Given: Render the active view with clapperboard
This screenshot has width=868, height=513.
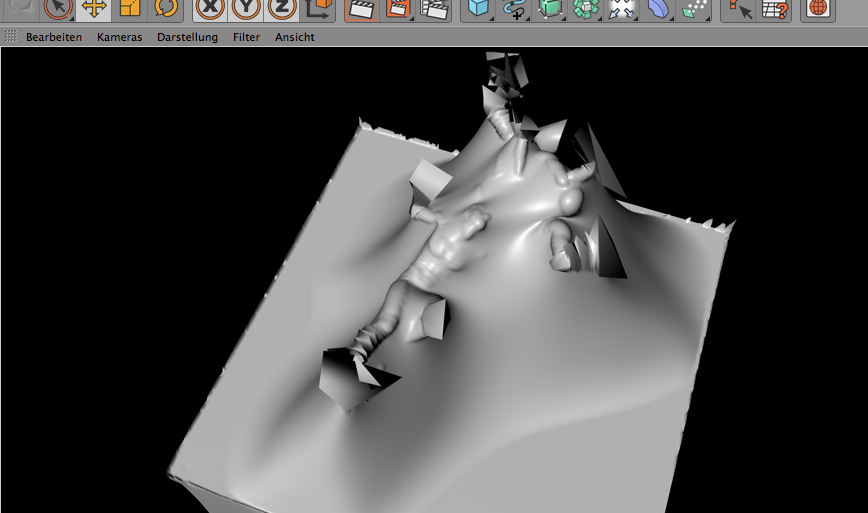Looking at the screenshot, I should point(361,8).
